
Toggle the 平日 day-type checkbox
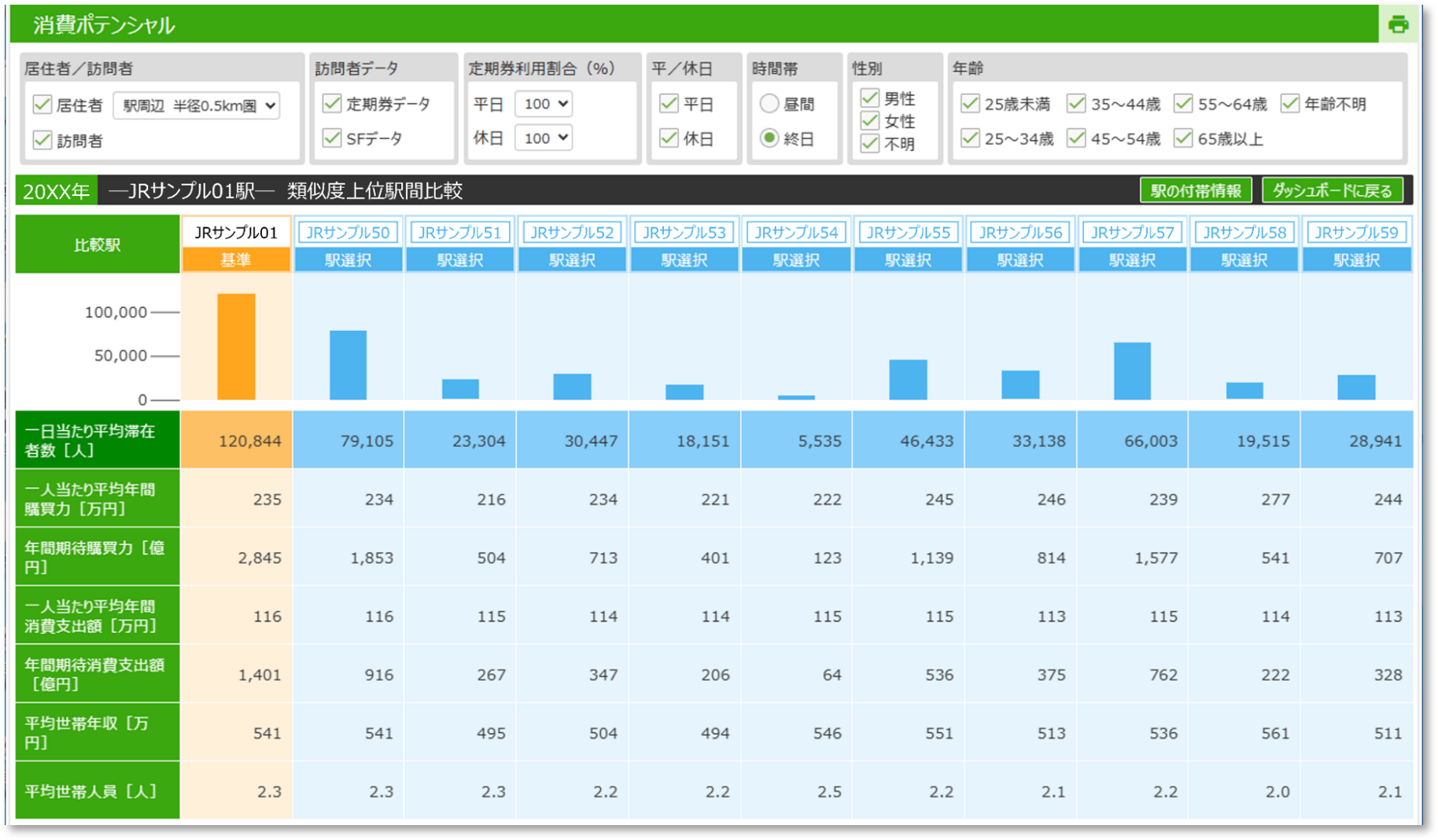click(x=669, y=103)
